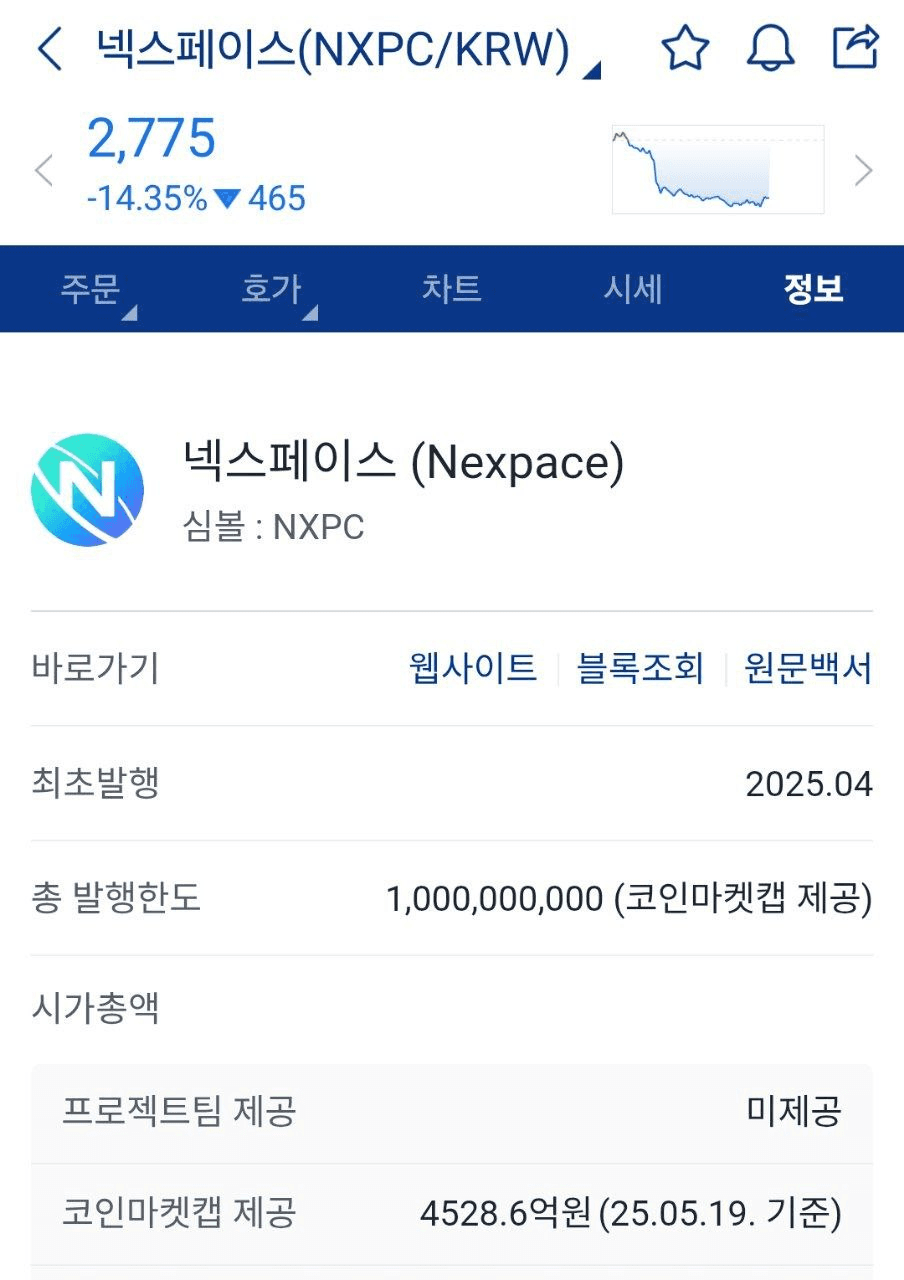The image size is (904, 1280).
Task: Open the 블록조회 link
Action: point(640,668)
